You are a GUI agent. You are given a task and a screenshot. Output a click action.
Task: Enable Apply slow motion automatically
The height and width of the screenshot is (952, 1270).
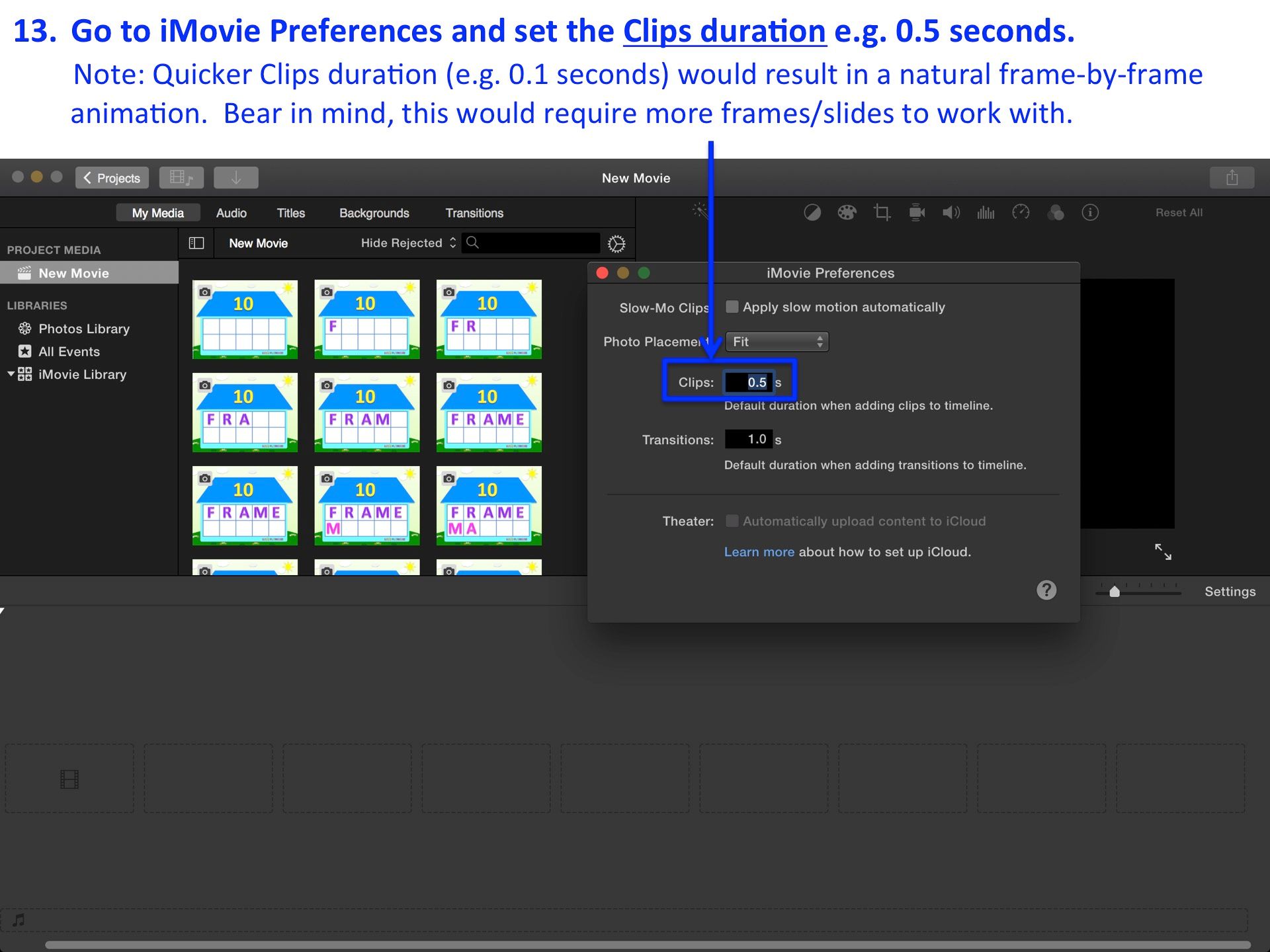pyautogui.click(x=732, y=307)
